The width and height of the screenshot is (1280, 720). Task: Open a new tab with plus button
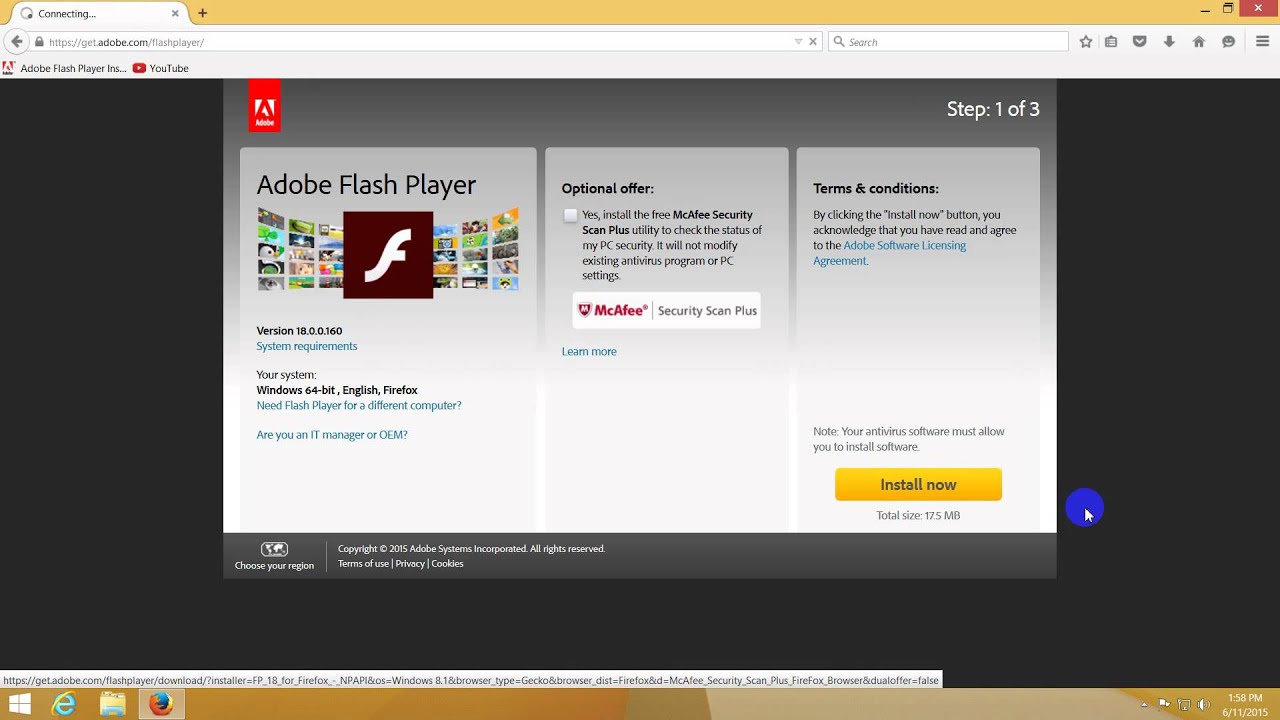[203, 13]
